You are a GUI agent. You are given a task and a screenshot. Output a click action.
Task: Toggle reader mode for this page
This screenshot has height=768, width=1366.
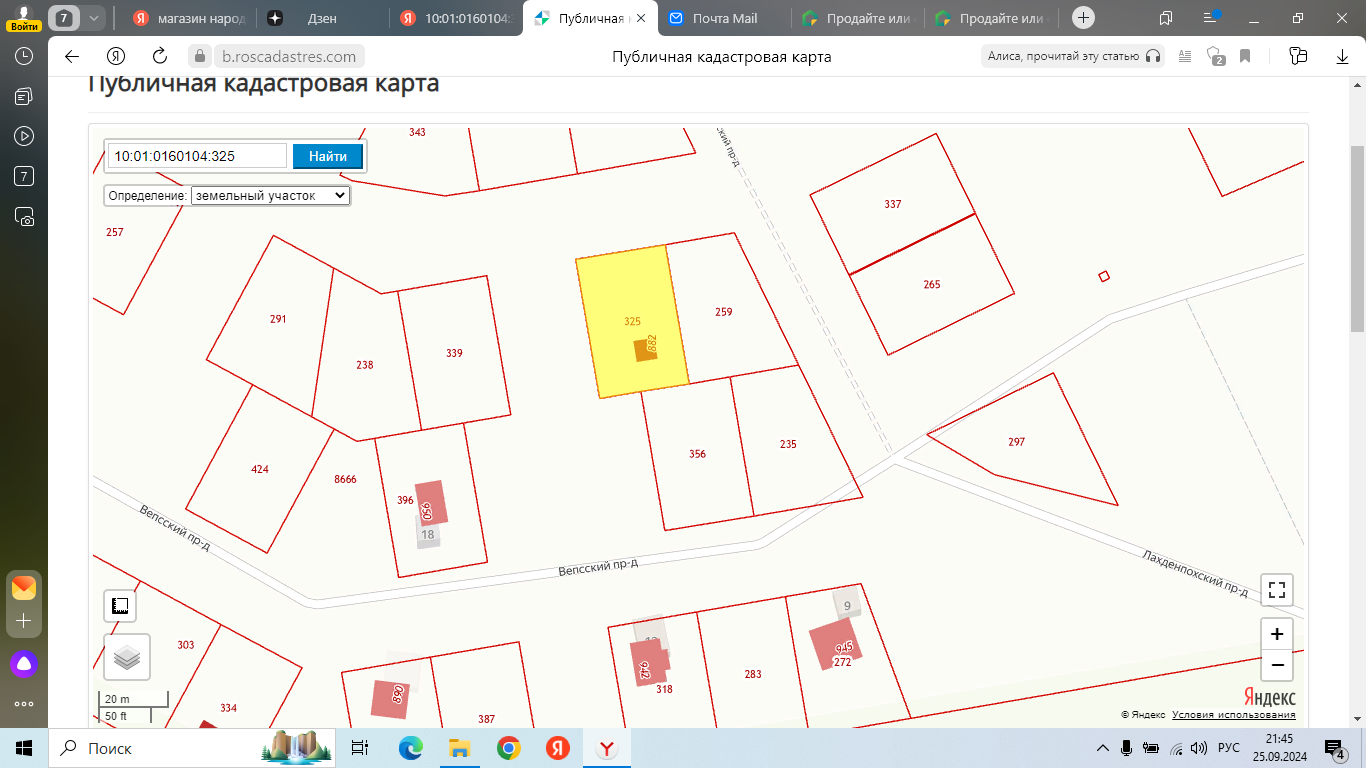1186,57
